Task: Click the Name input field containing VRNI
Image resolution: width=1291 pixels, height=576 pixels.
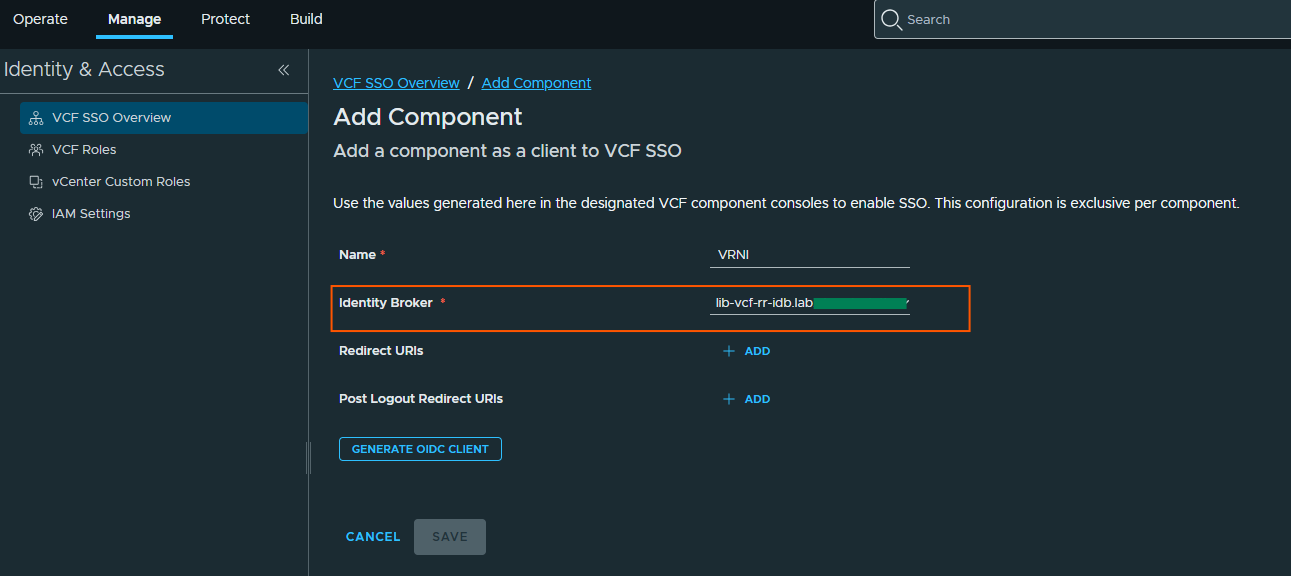Action: [810, 255]
